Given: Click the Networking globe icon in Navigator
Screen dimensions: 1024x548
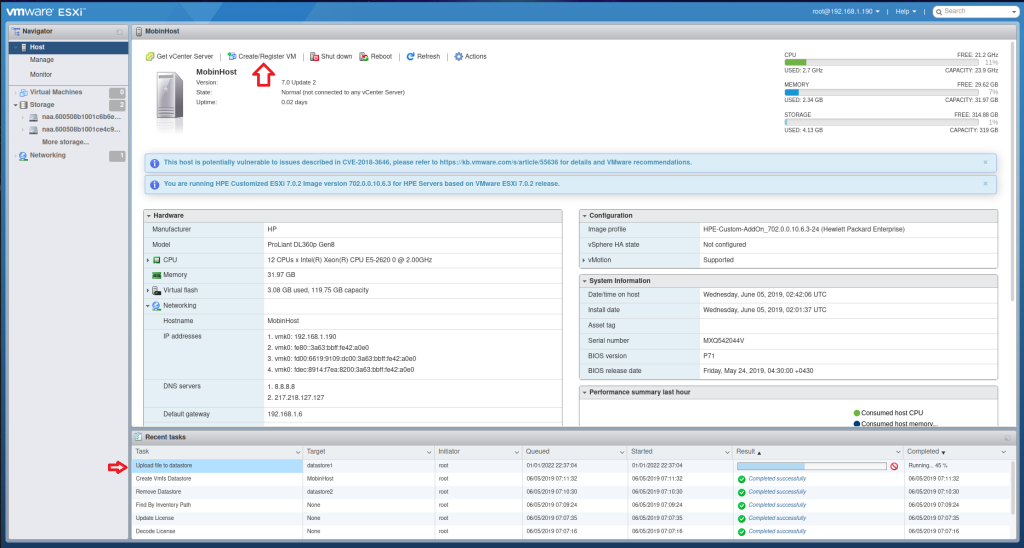Looking at the screenshot, I should click(x=24, y=155).
